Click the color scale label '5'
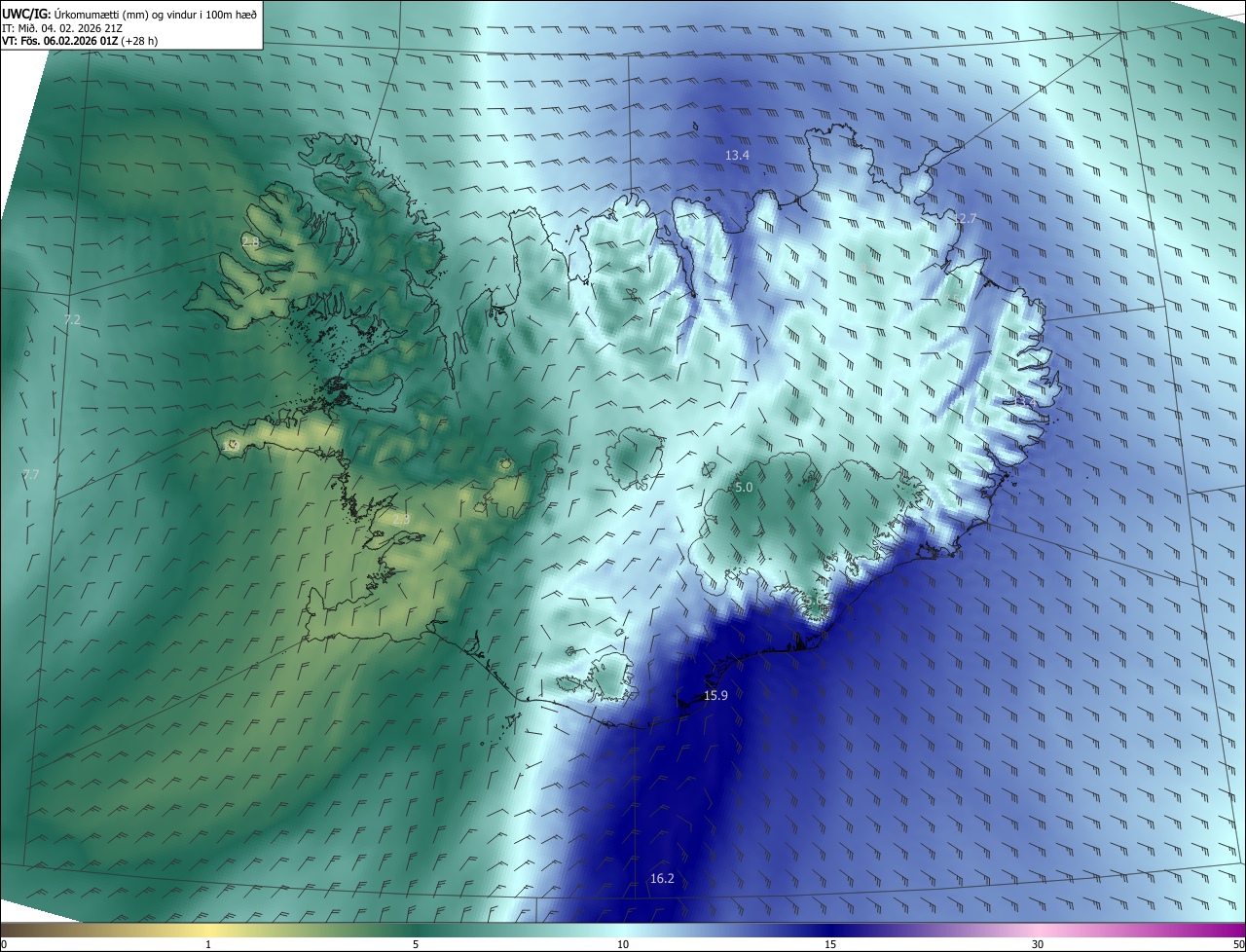This screenshot has height=952, width=1246. (416, 944)
